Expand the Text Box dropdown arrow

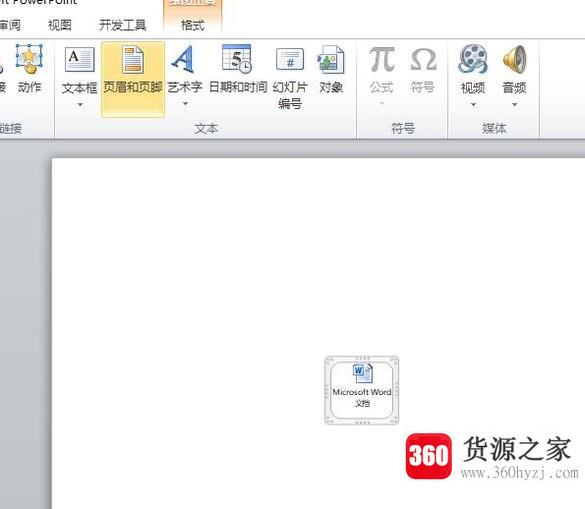80,105
